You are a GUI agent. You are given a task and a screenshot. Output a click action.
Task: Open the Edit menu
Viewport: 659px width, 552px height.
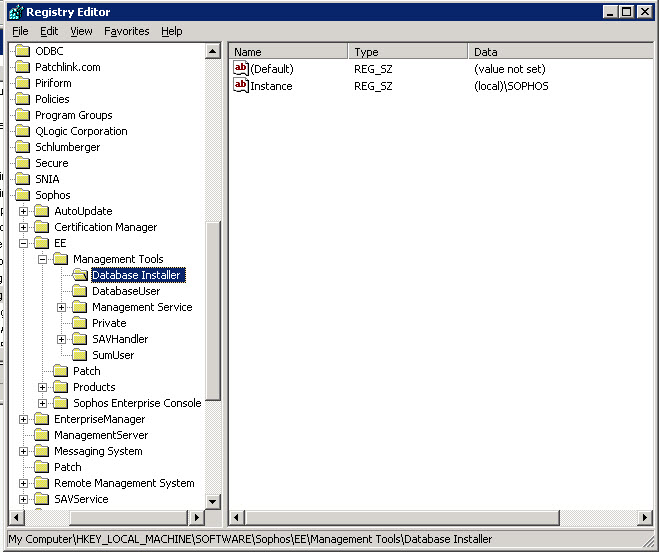pyautogui.click(x=49, y=31)
